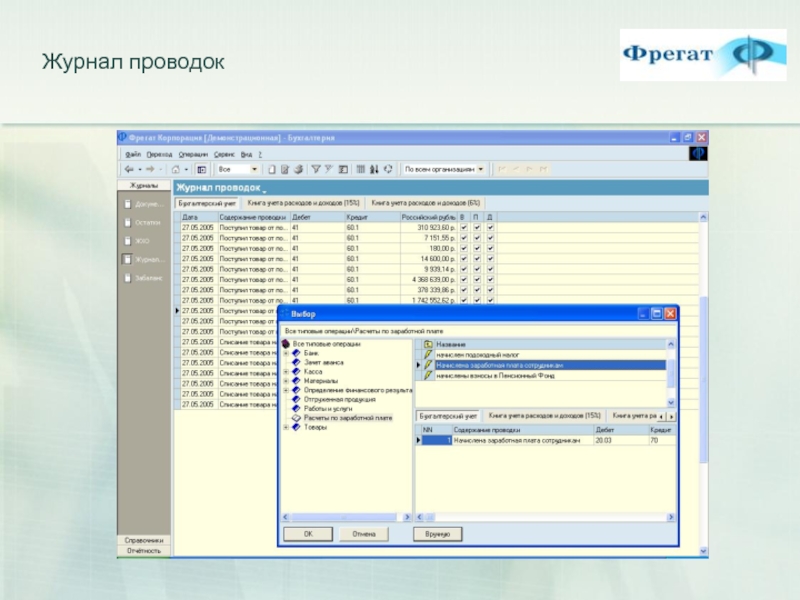
Task: Toggle В checkbox in the 310 923,60 row
Action: click(x=464, y=228)
